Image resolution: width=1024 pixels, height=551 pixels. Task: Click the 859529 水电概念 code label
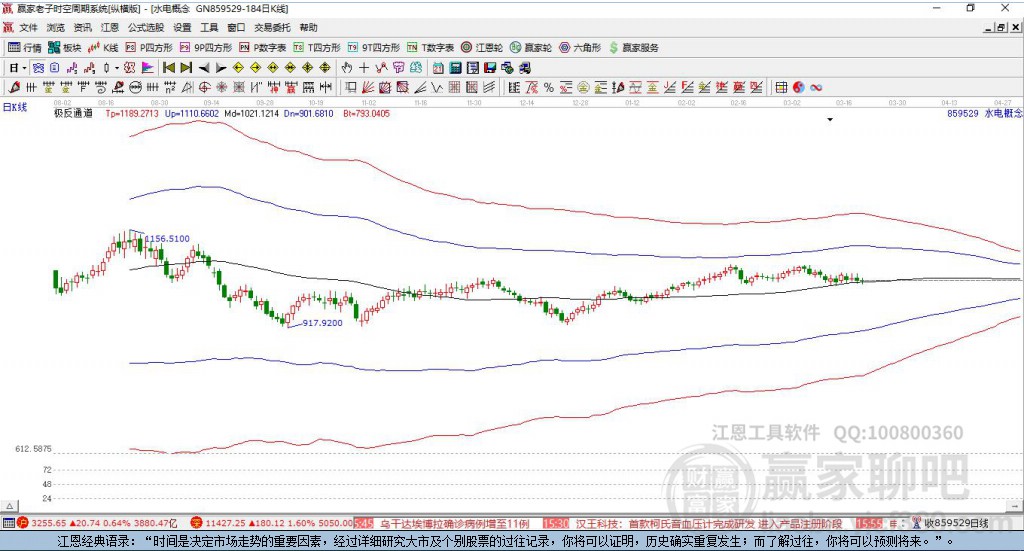click(x=985, y=114)
